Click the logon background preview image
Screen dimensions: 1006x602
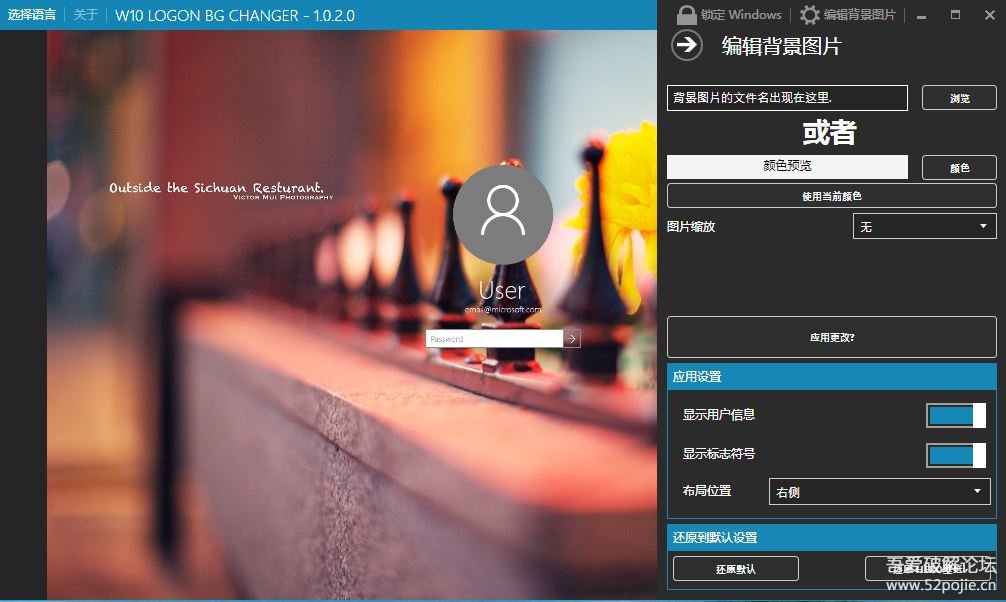352,314
